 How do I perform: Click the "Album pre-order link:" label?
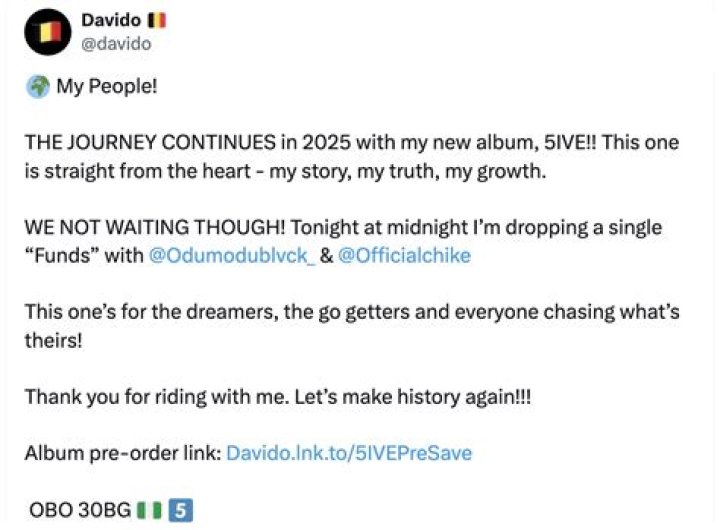point(122,453)
